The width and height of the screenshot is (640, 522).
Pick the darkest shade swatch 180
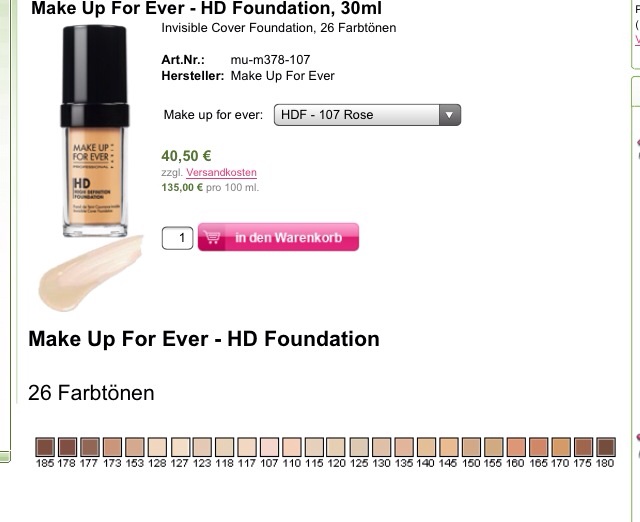[x=606, y=447]
